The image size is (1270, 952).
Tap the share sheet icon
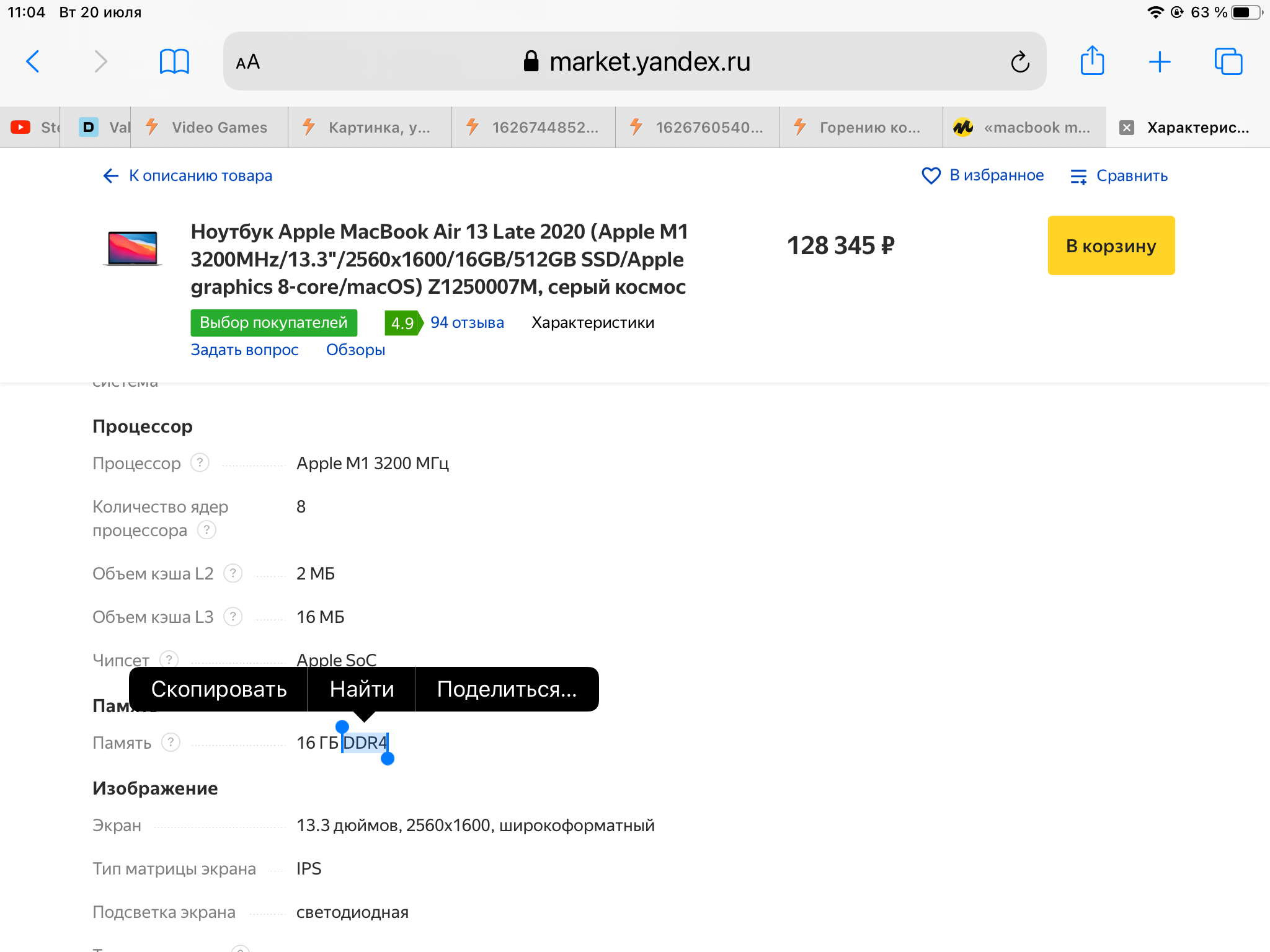[x=1092, y=61]
